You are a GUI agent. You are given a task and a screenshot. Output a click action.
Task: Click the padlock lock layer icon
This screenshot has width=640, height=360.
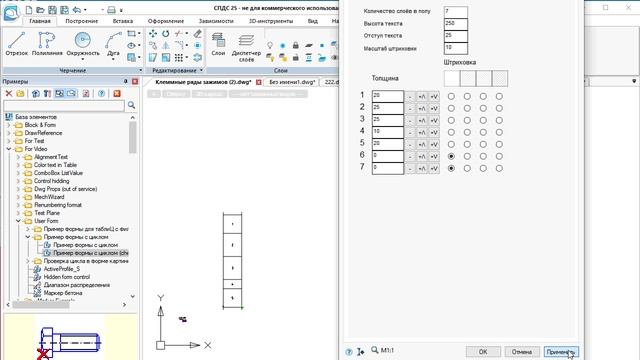pyautogui.click(x=296, y=45)
